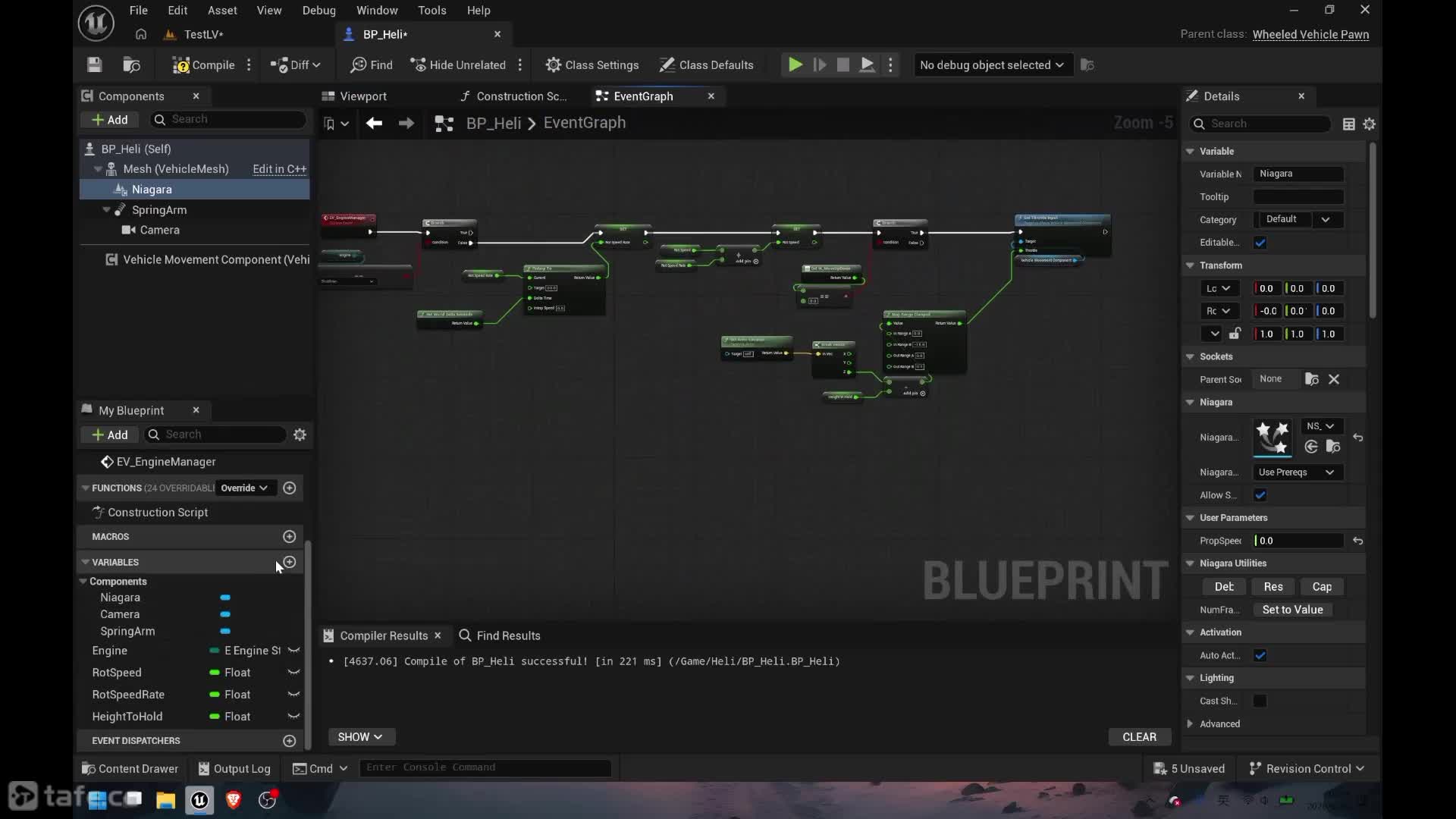Open Details panel settings gear

1370,124
